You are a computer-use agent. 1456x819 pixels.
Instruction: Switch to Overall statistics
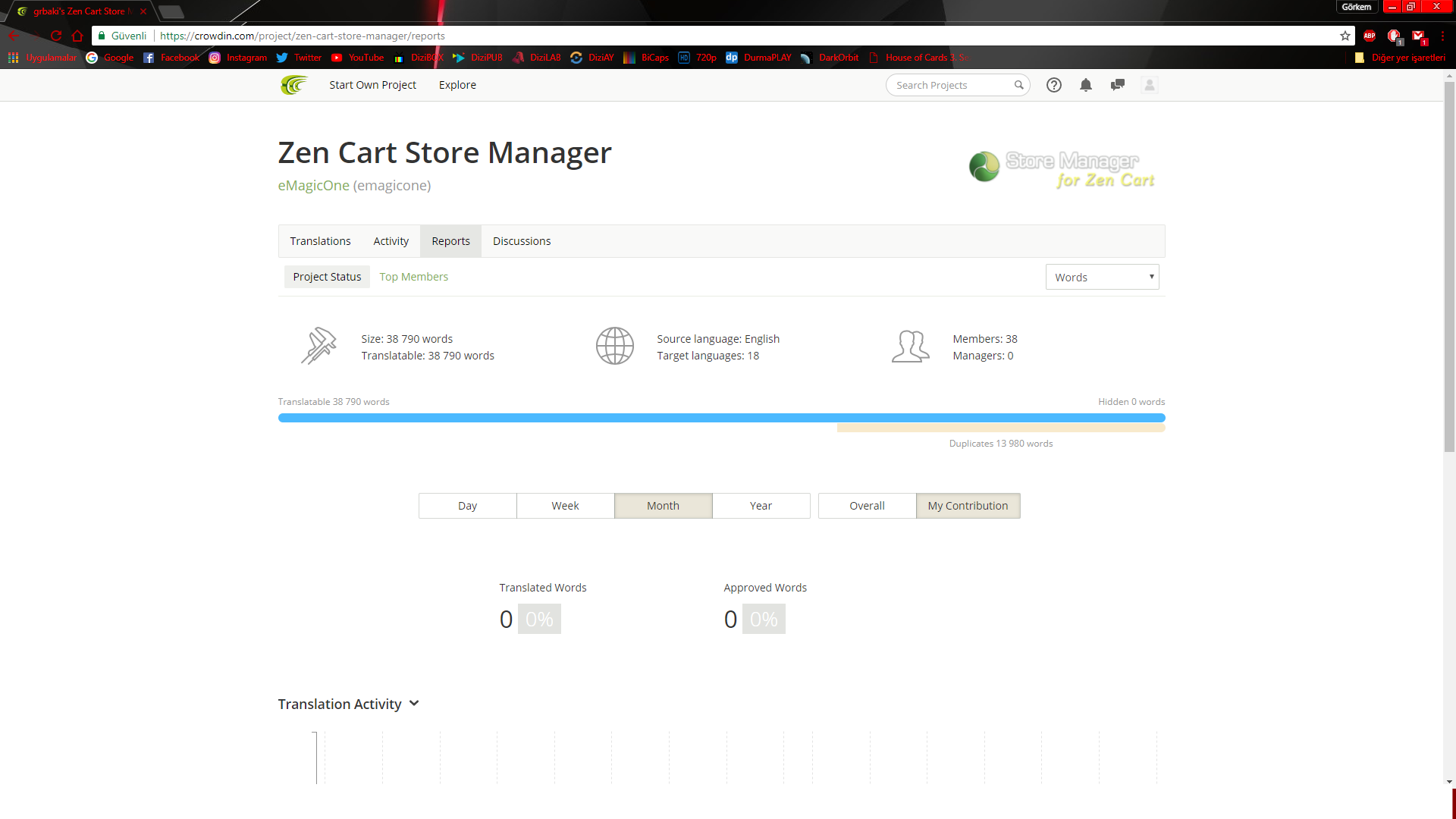pyautogui.click(x=867, y=506)
